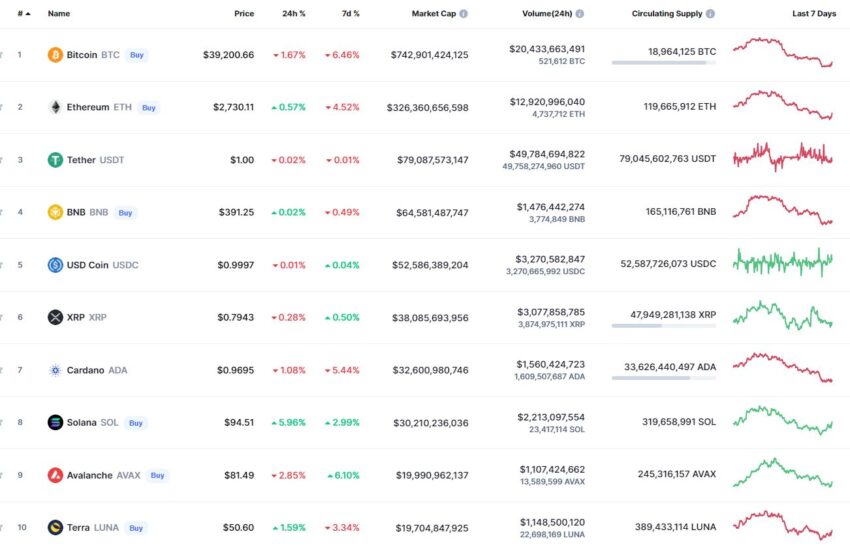Open the BNB coin name link
This screenshot has height=551, width=850.
click(x=87, y=212)
